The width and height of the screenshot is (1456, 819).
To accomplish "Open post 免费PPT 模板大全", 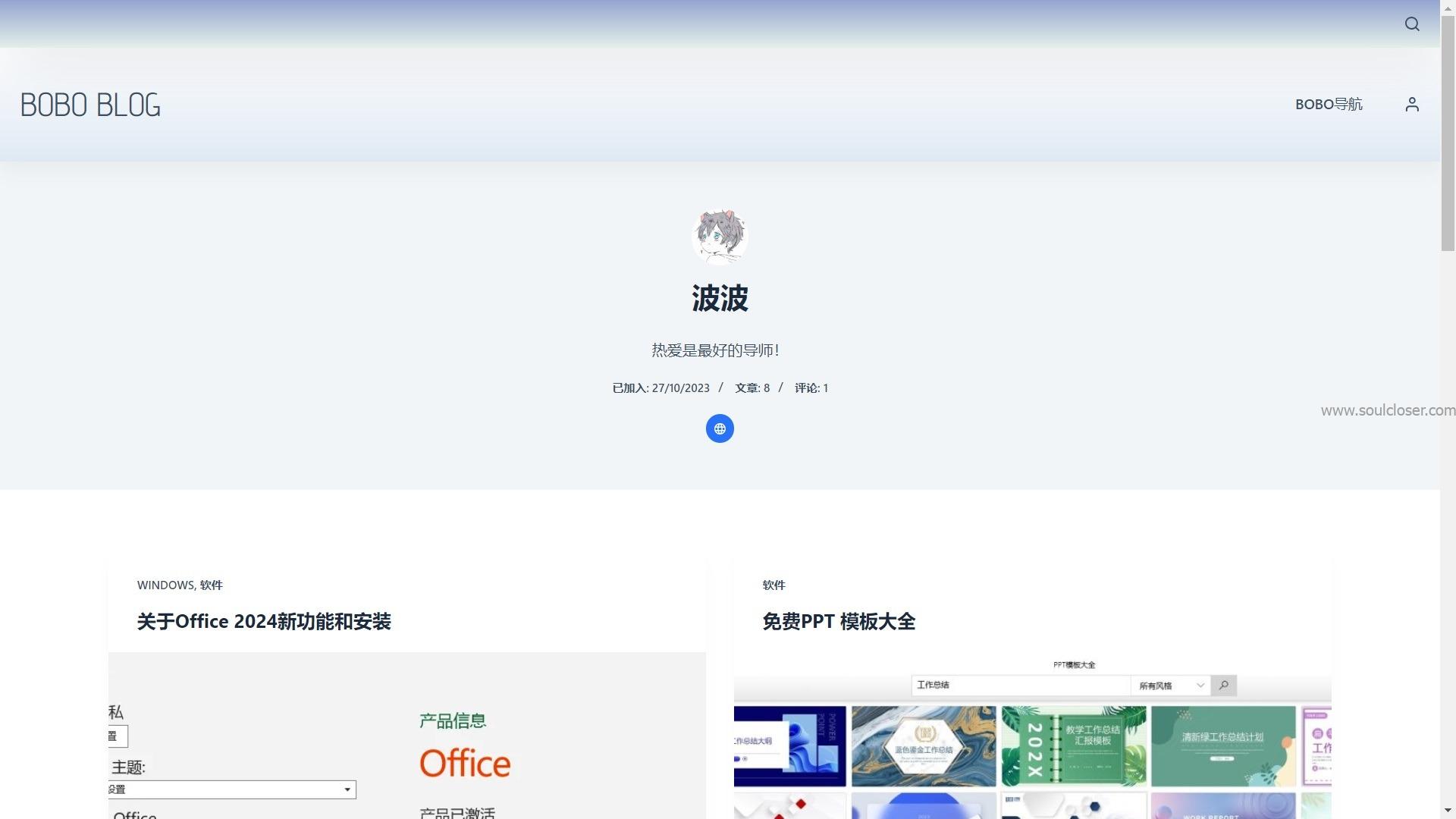I will click(x=839, y=621).
